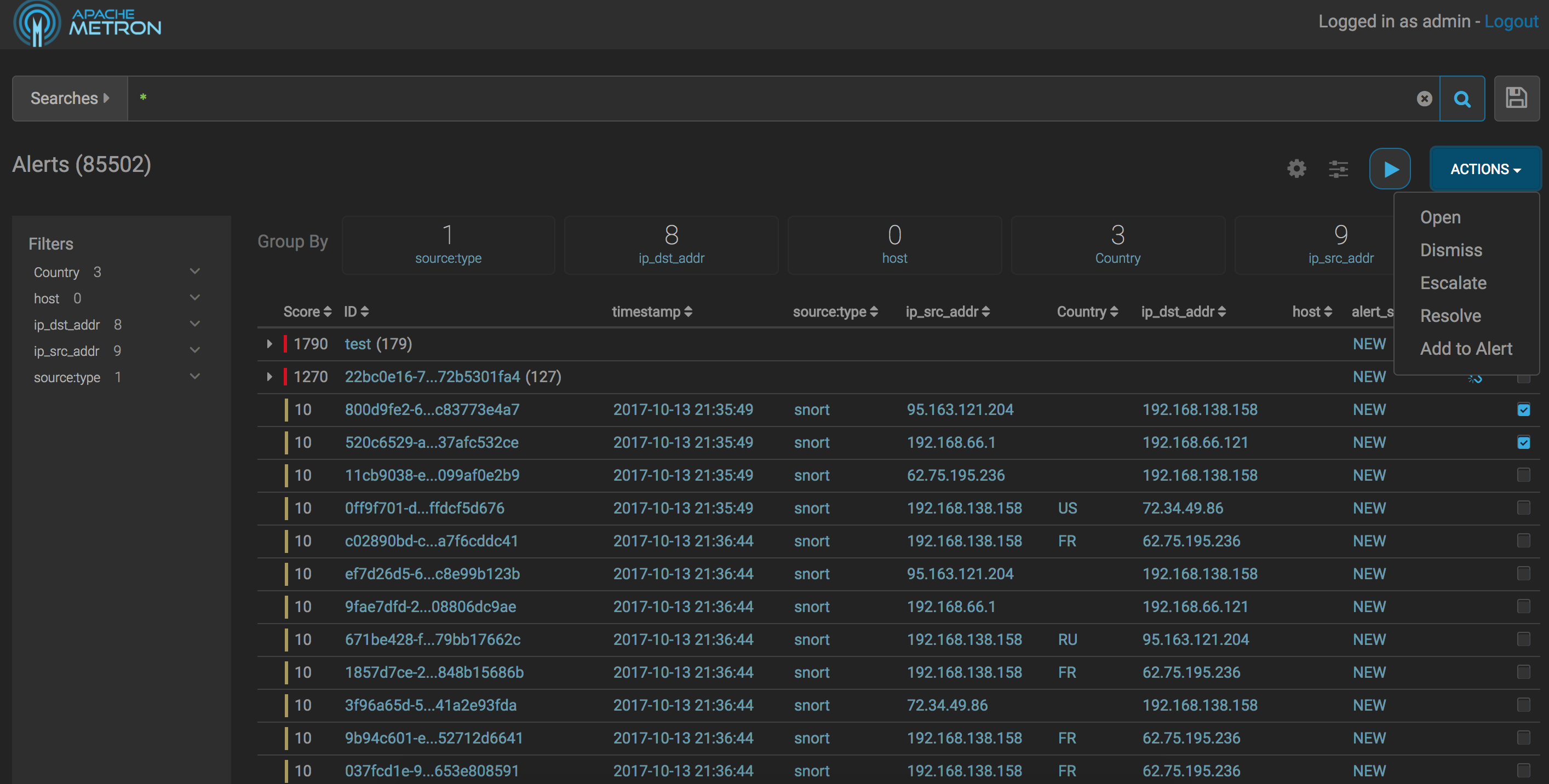The image size is (1549, 784).
Task: Open table settings gear icon
Action: [1296, 169]
